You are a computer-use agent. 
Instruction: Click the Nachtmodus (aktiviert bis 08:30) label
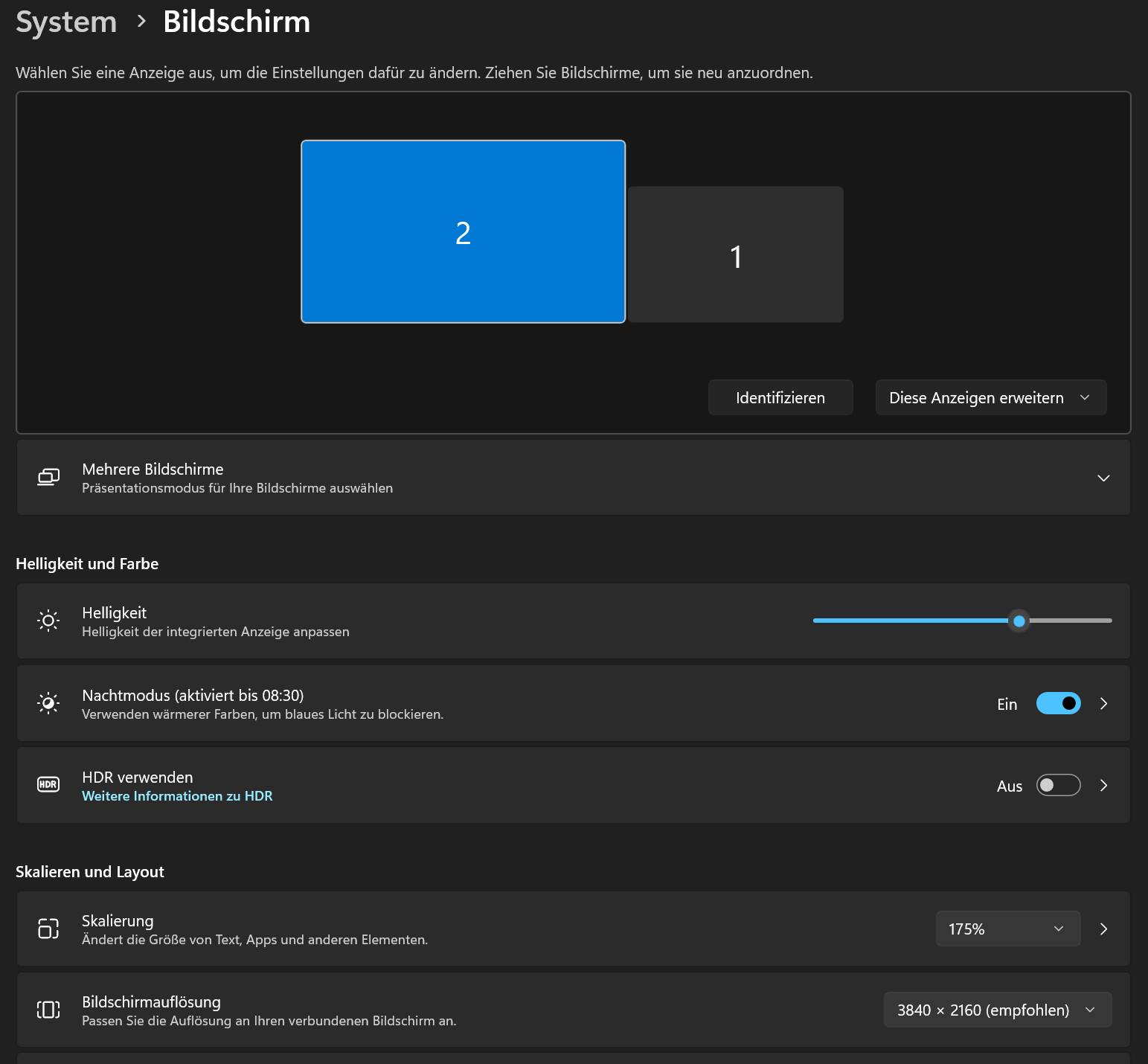[193, 696]
